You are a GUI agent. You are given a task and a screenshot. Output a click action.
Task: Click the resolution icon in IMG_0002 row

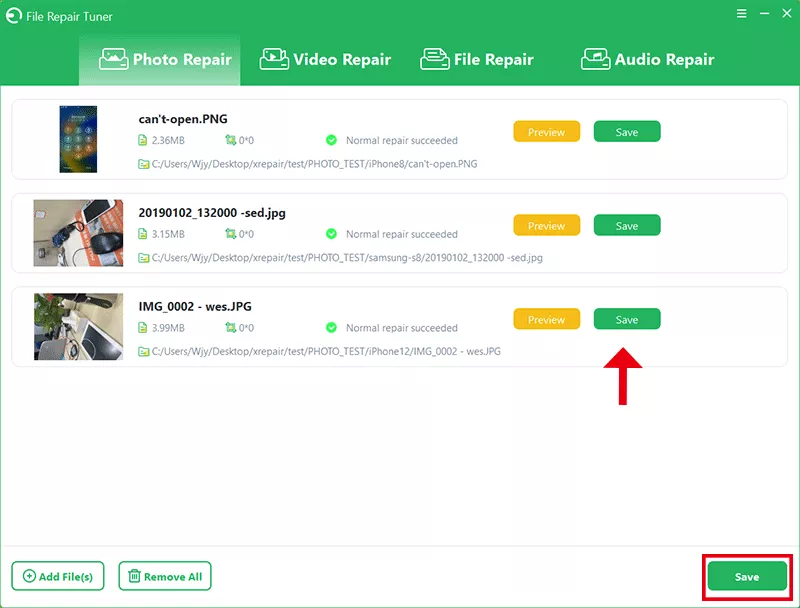tap(231, 328)
